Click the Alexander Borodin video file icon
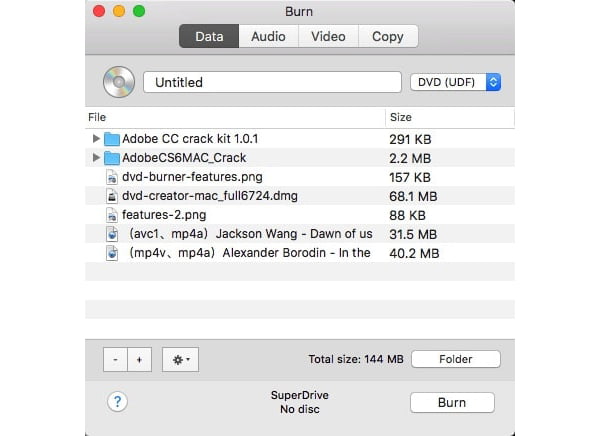This screenshot has height=436, width=600. (112, 253)
